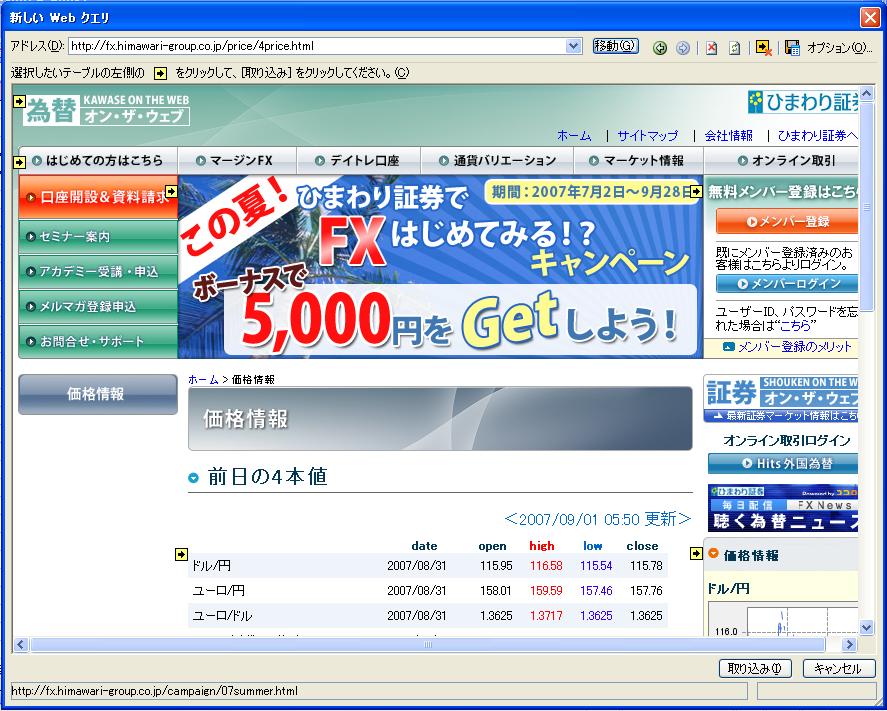This screenshot has height=711, width=887.
Task: Open the サイトマップ link
Action: pyautogui.click(x=647, y=136)
